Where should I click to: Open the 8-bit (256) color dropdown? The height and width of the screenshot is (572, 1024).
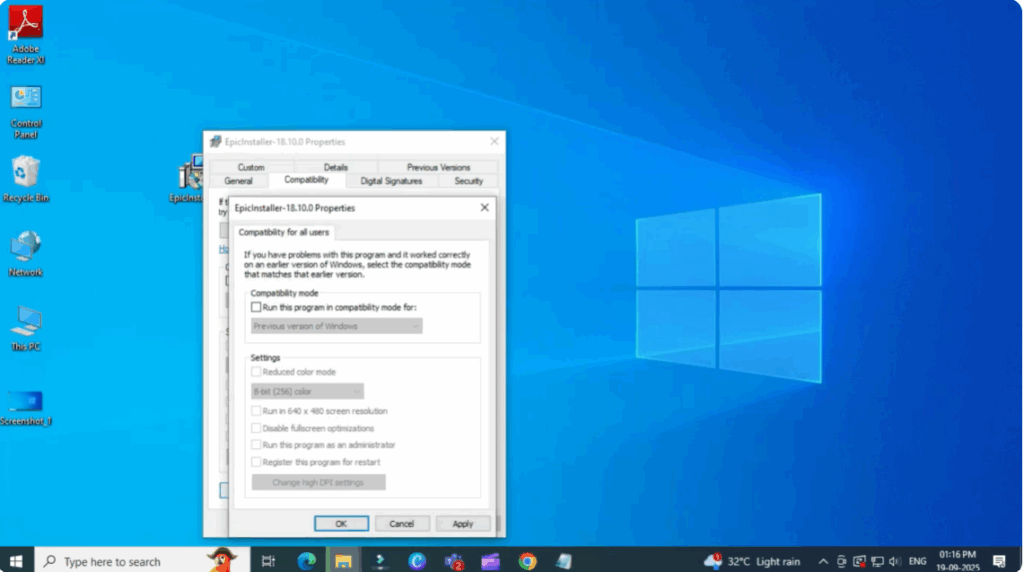[x=307, y=391]
